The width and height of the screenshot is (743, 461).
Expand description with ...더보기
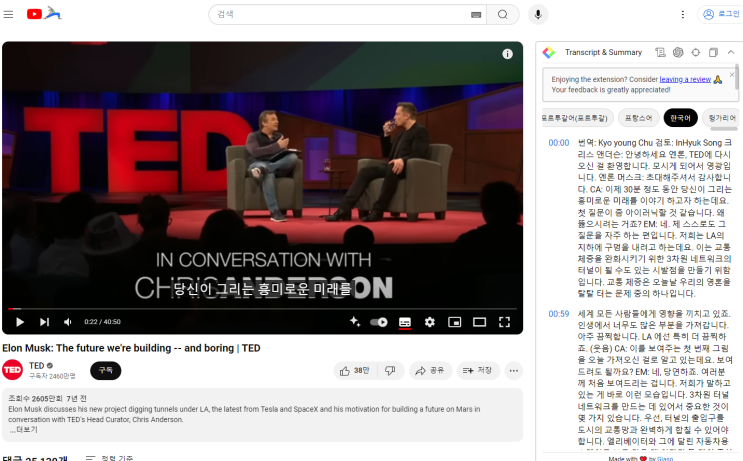click(23, 430)
